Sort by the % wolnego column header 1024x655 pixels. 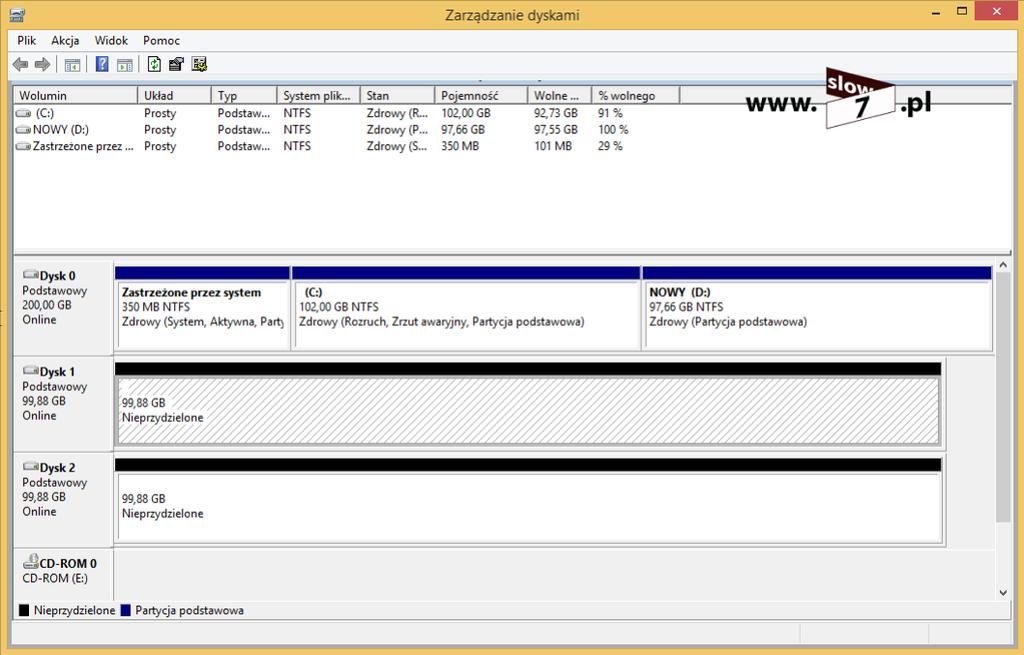tap(635, 95)
